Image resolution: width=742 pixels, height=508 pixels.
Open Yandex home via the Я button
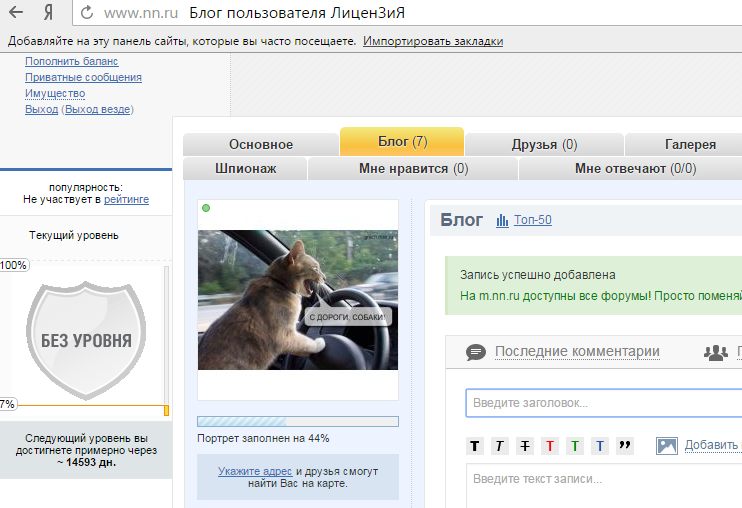coord(48,13)
